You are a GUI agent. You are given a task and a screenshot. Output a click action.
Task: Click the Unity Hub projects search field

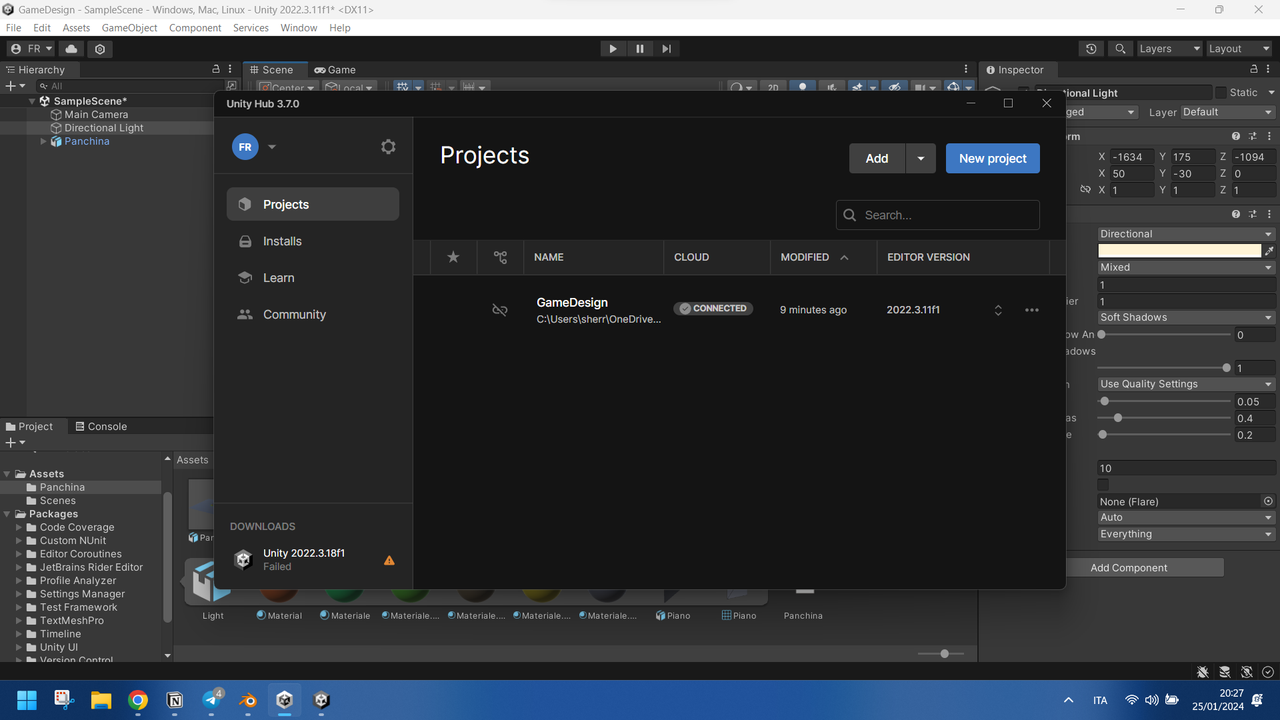click(938, 215)
